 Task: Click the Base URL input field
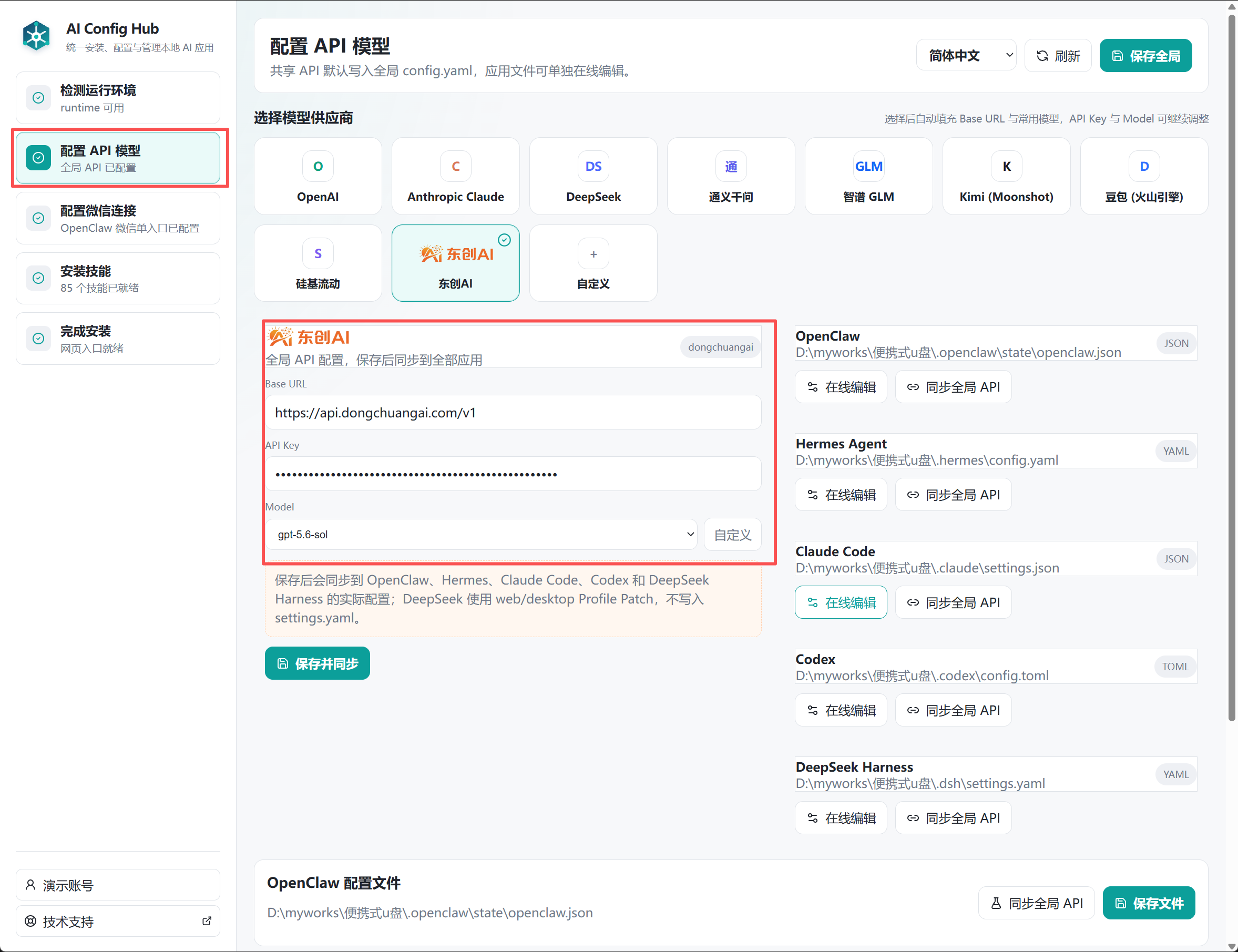tap(513, 413)
